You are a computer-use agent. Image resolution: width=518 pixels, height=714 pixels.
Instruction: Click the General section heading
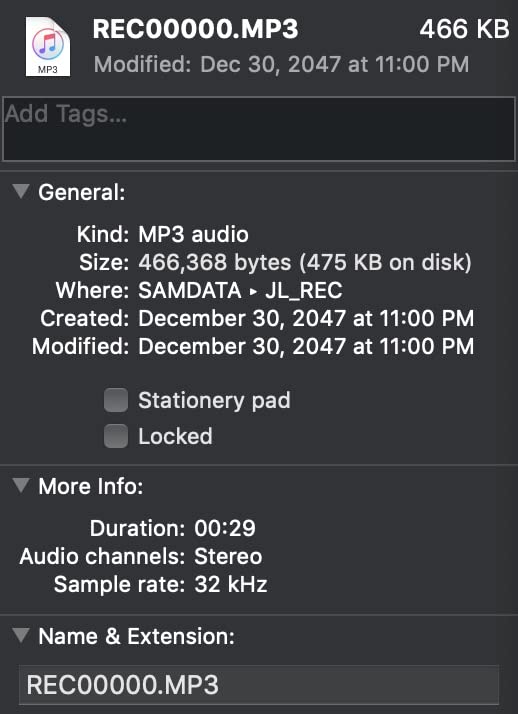pos(81,192)
